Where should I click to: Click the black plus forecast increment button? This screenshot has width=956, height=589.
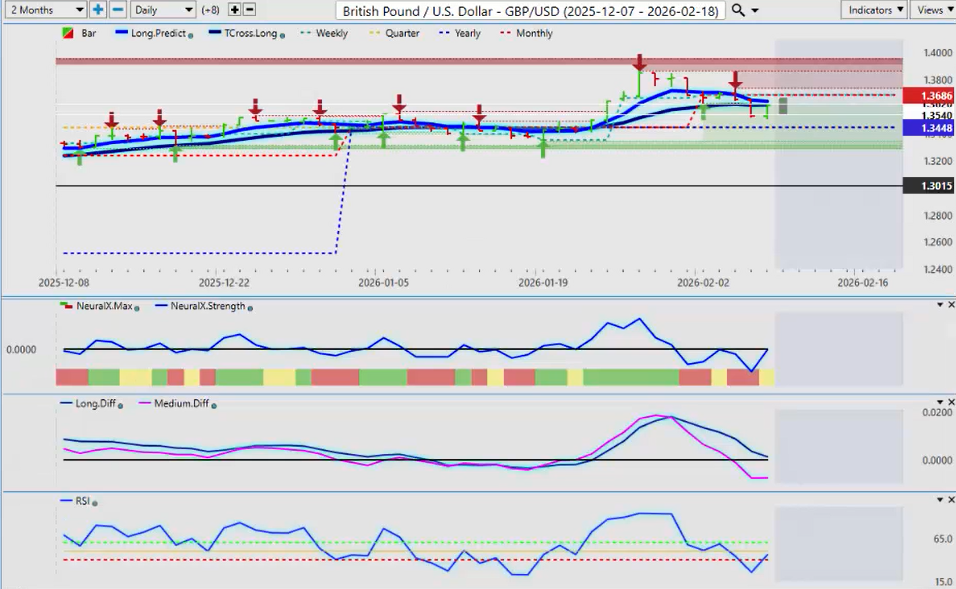tap(234, 9)
